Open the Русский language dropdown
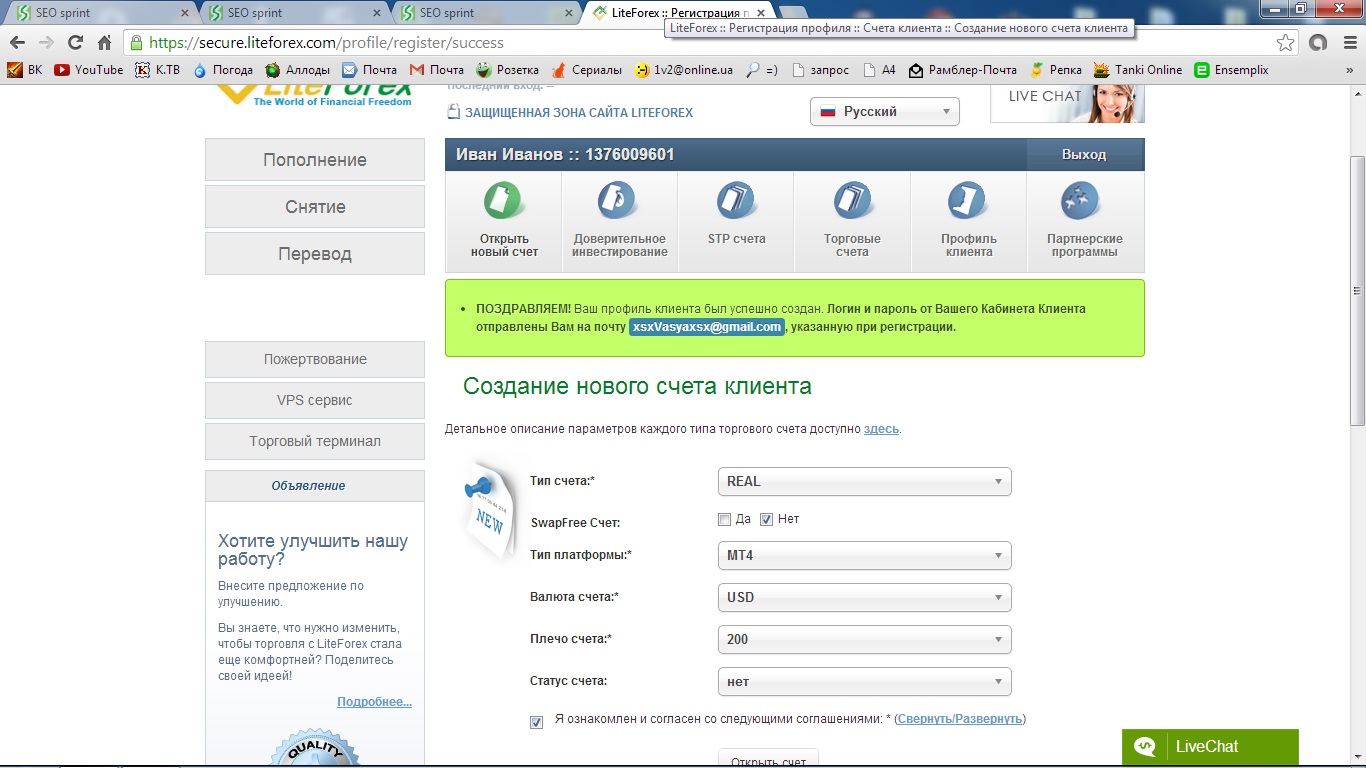 point(885,112)
